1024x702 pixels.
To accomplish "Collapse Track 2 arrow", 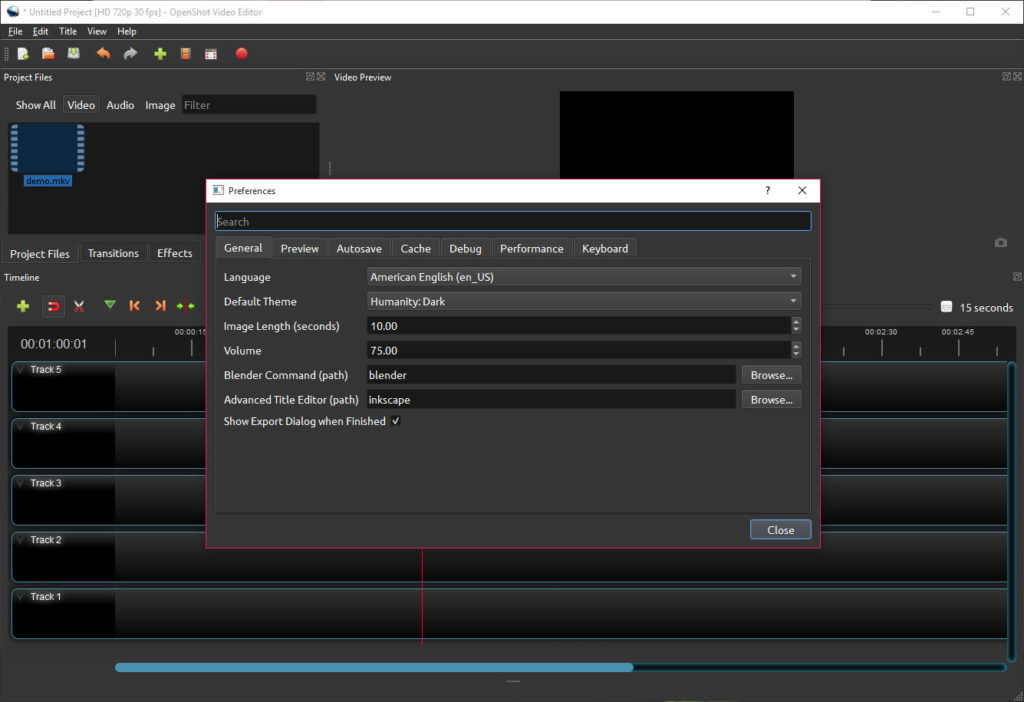I will click(x=21, y=540).
